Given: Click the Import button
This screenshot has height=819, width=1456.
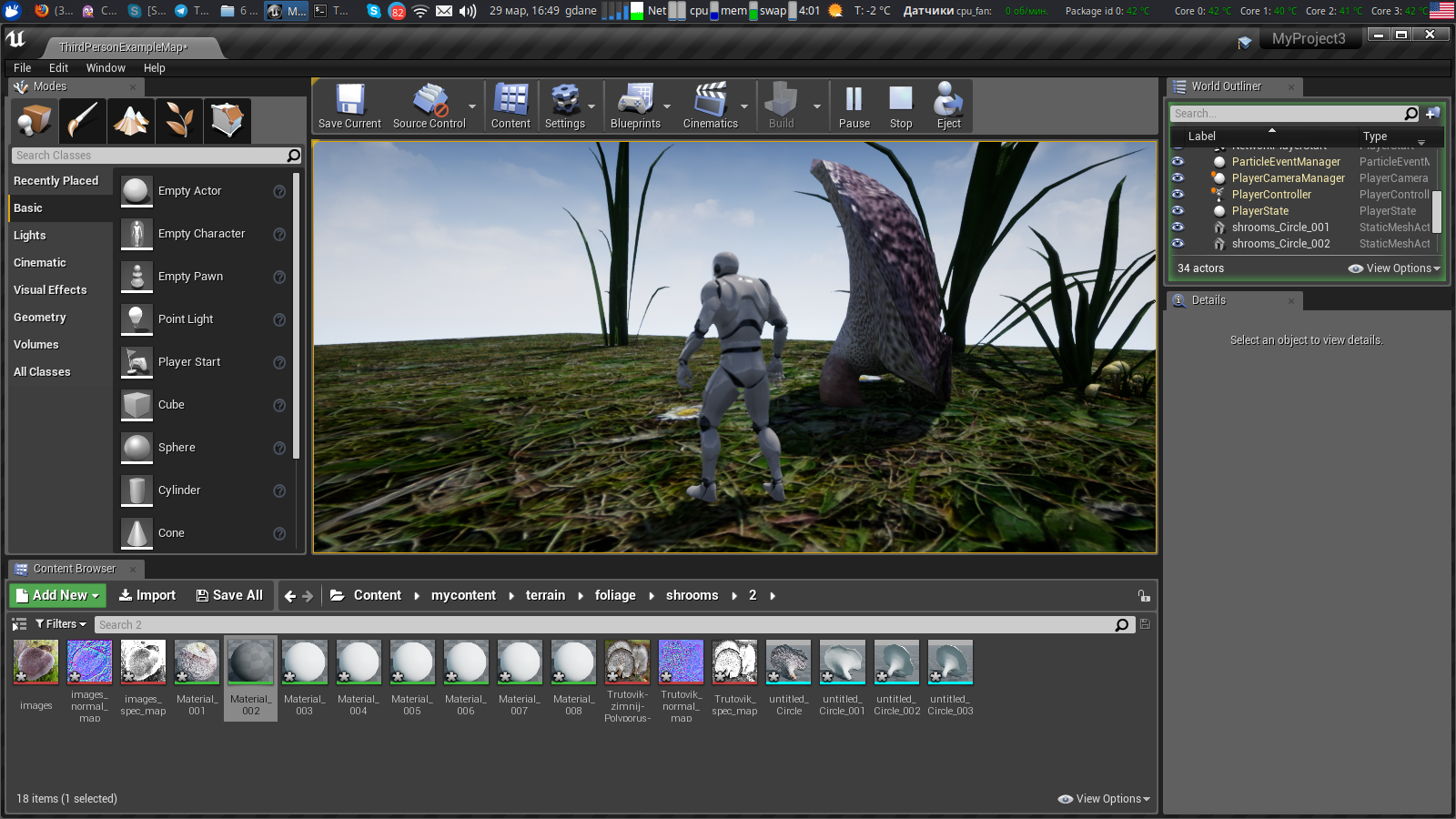Looking at the screenshot, I should tap(147, 595).
